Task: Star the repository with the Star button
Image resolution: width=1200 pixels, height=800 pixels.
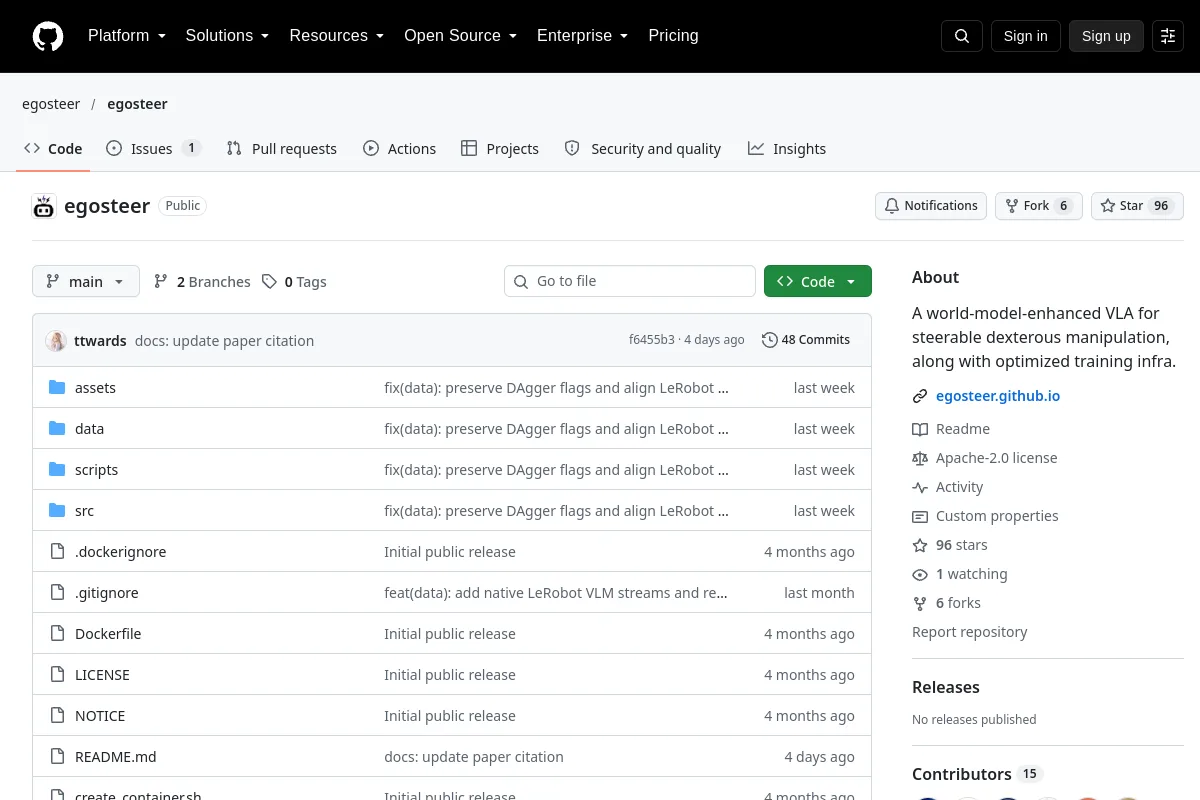Action: (x=1137, y=206)
